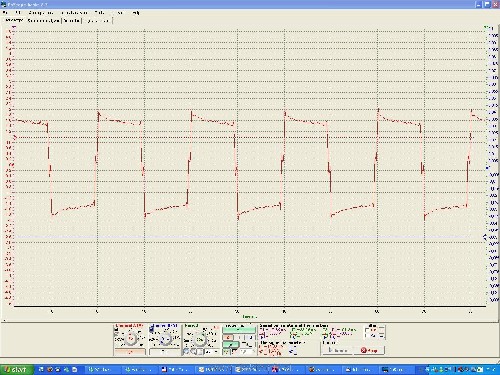Click second quick launch icon on taskbar
500x375 pixels.
click(50, 369)
